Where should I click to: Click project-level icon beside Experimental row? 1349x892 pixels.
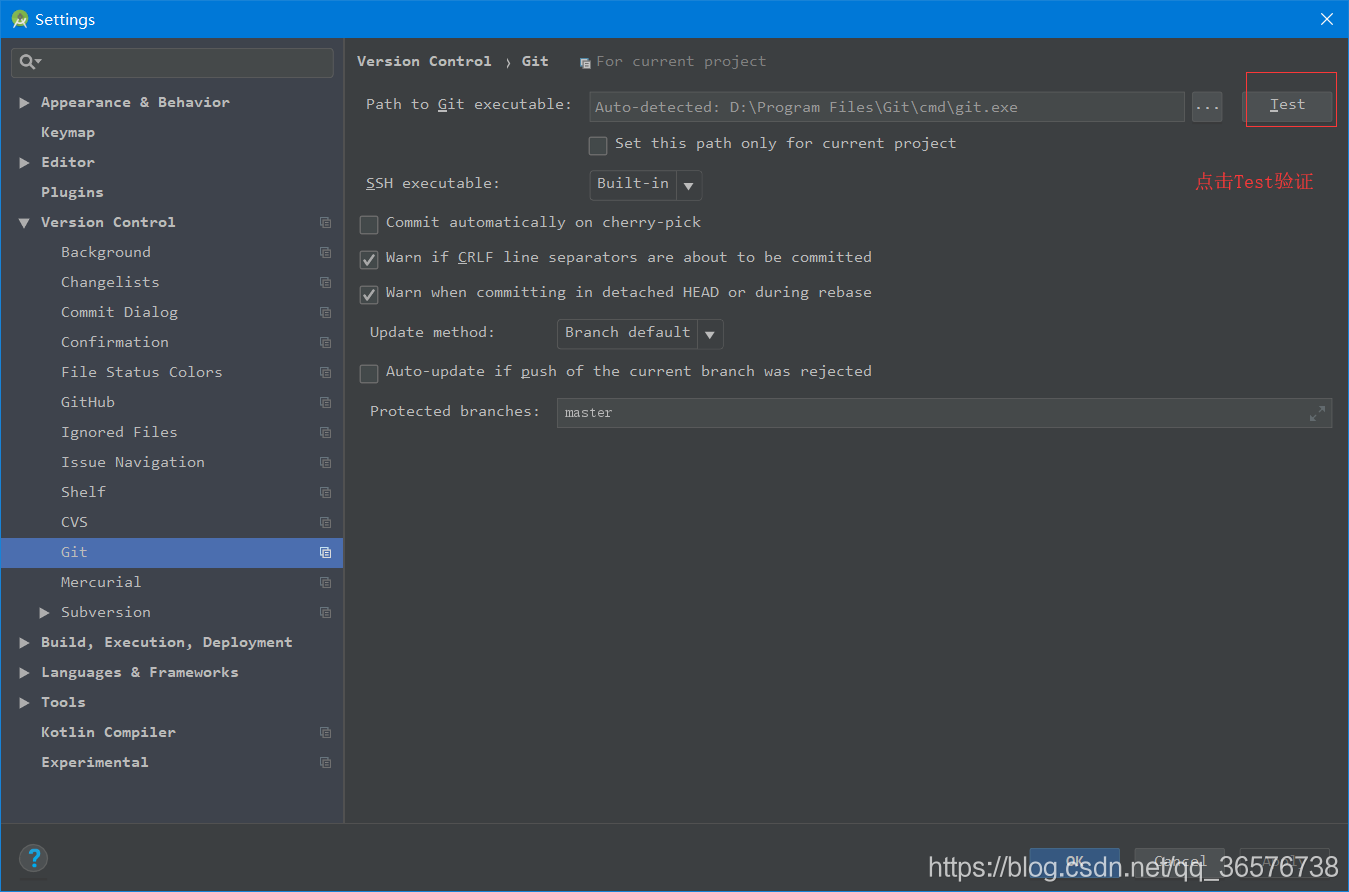point(325,762)
